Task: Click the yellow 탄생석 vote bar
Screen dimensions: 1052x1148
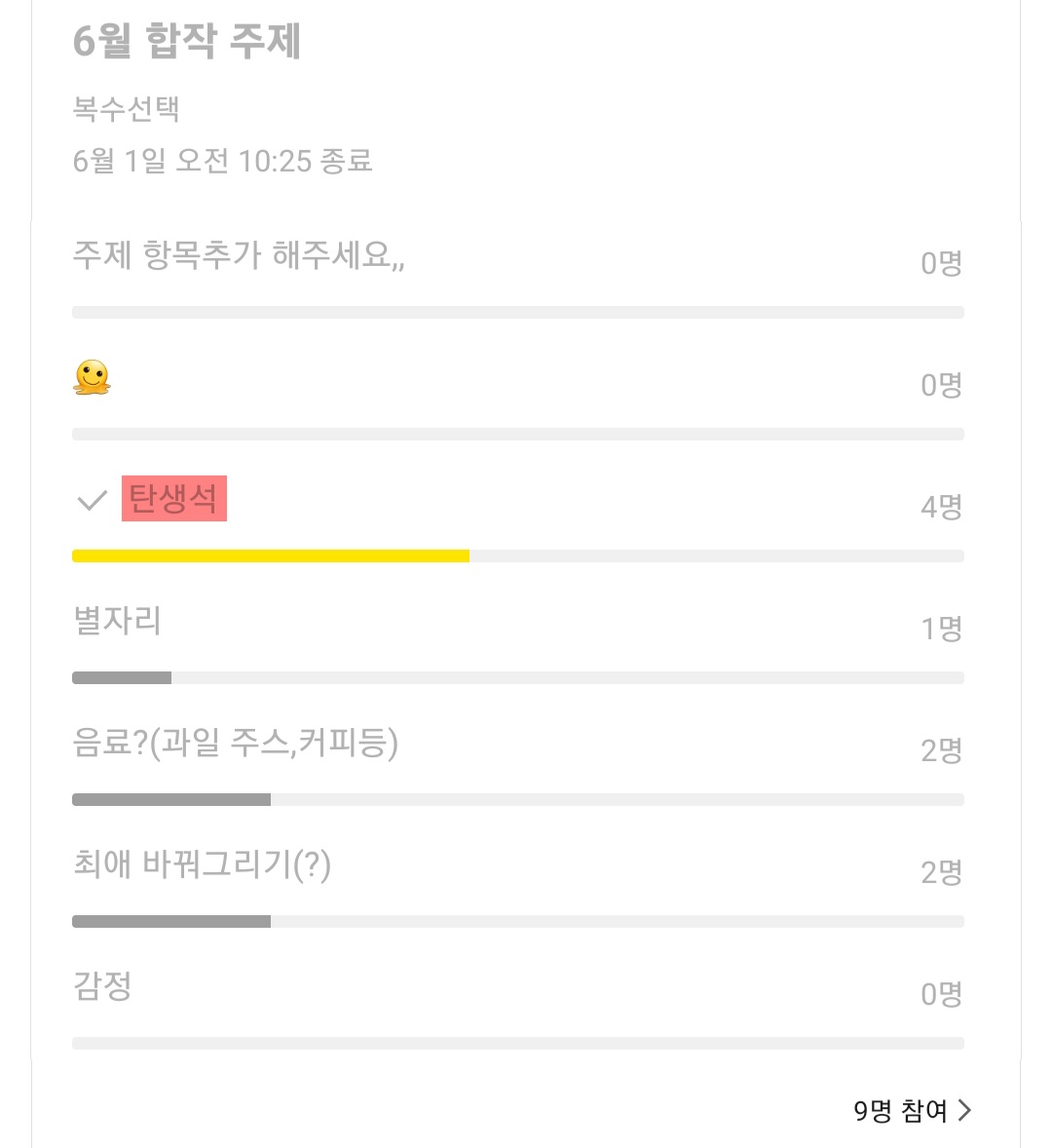Action: (271, 555)
